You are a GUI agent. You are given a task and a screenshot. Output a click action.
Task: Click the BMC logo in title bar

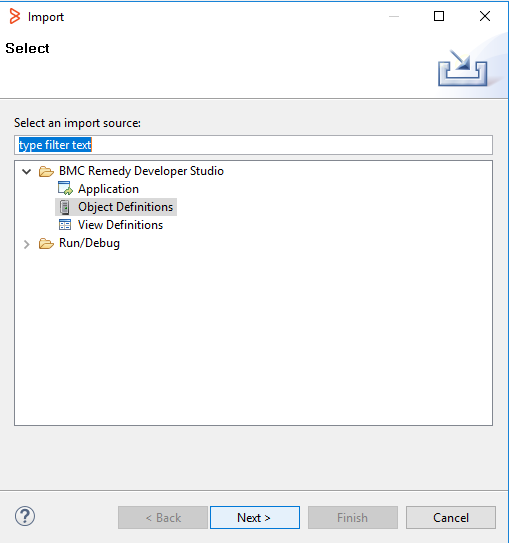[x=15, y=16]
